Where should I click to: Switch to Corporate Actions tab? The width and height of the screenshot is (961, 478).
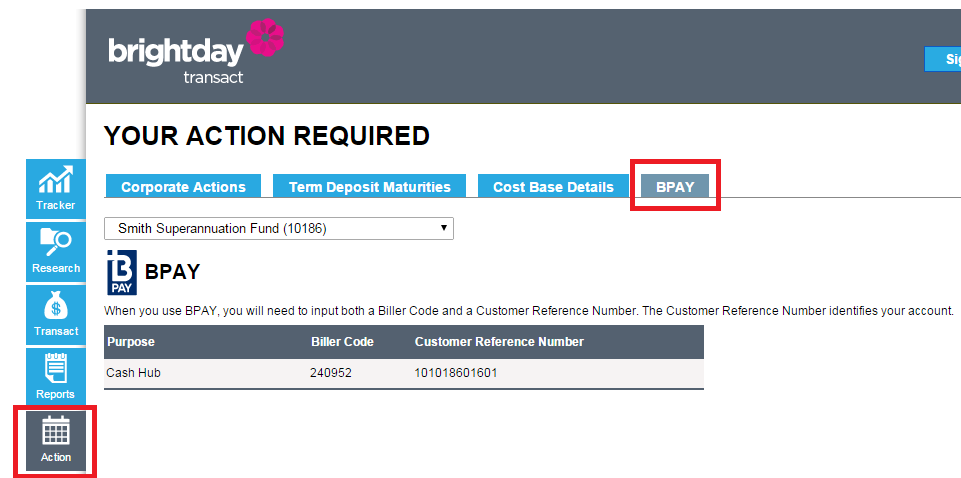183,187
